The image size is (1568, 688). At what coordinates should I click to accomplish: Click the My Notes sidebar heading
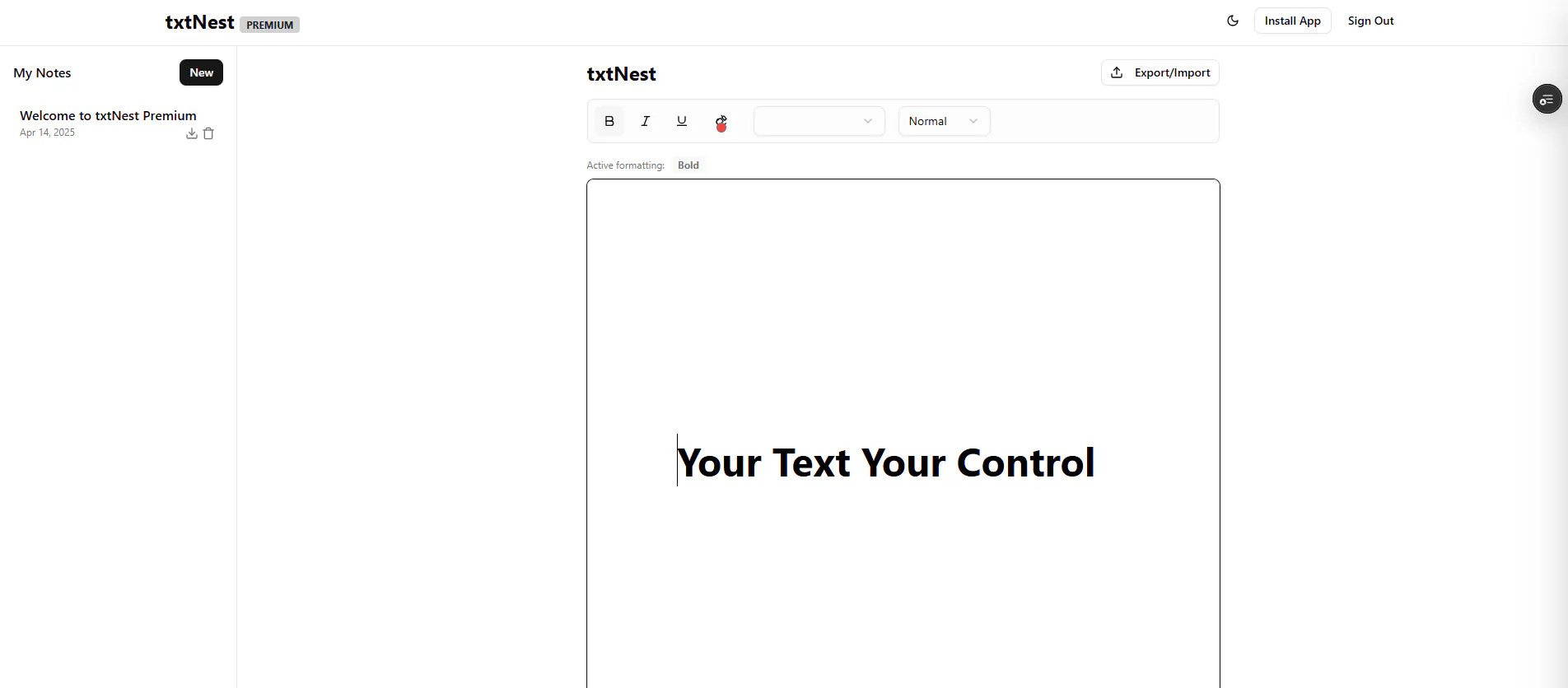pos(43,72)
